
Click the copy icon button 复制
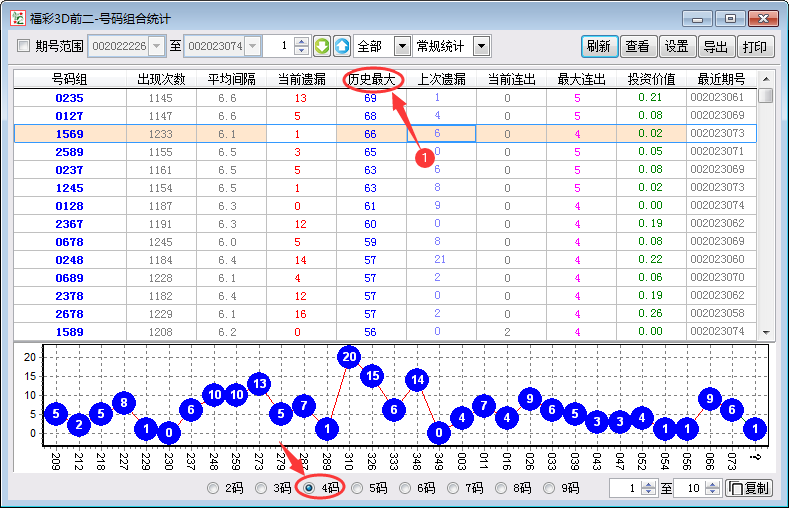click(749, 488)
